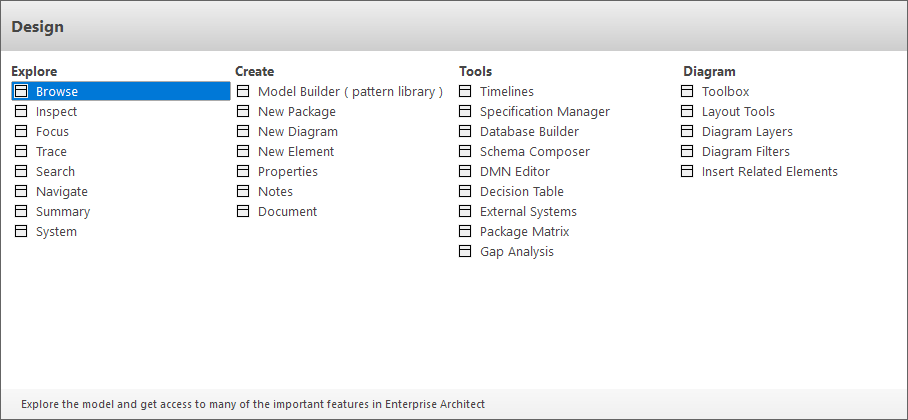This screenshot has width=908, height=420.
Task: Click the icon next to Gap Analysis
Action: 465,251
